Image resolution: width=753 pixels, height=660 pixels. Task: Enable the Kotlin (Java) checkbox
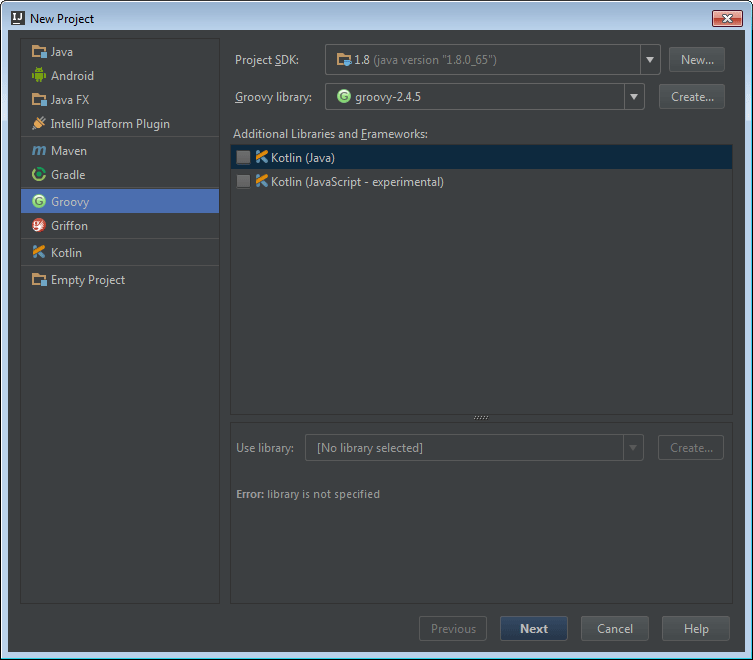(243, 157)
